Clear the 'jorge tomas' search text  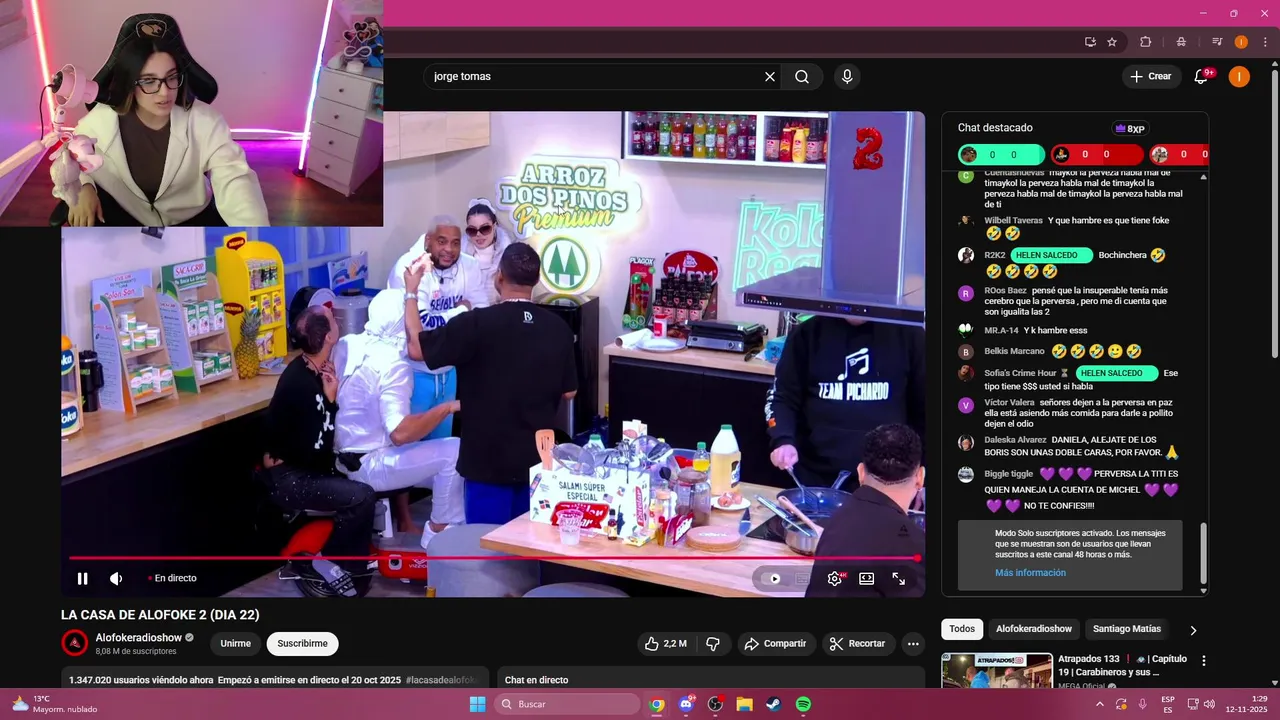click(x=770, y=76)
